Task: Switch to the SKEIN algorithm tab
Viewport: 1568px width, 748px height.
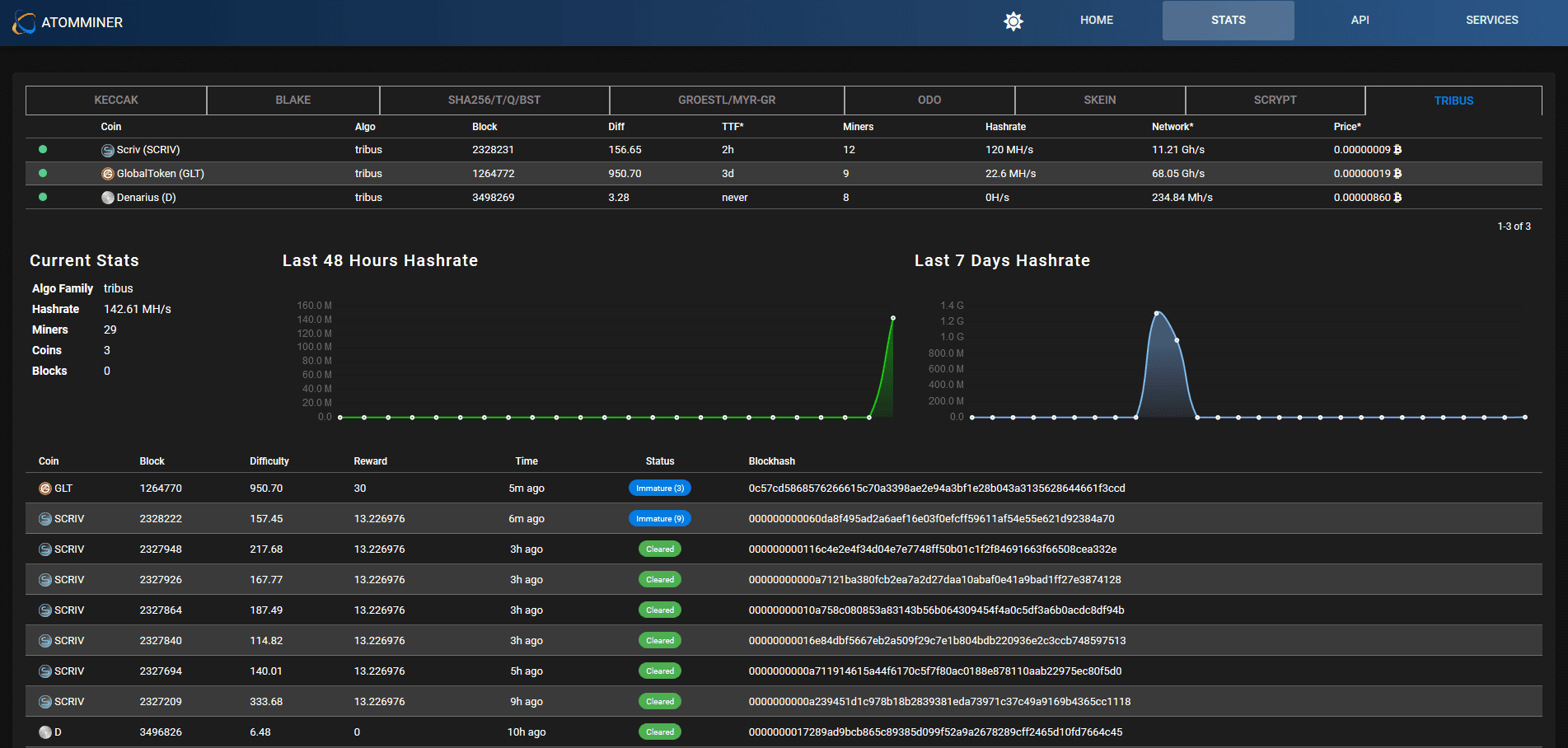Action: (x=1100, y=101)
